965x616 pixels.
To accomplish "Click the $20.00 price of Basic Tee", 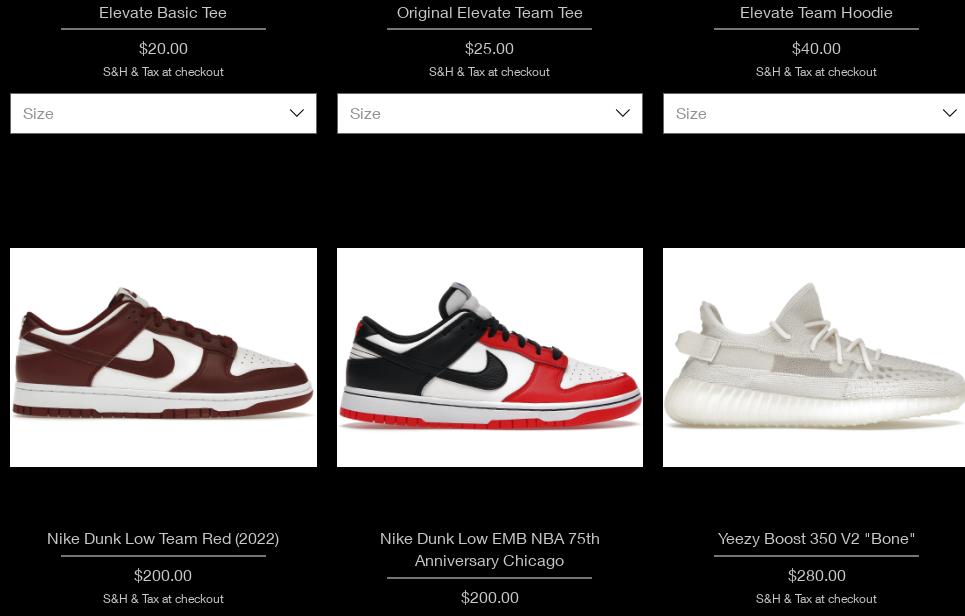I will pos(163,49).
